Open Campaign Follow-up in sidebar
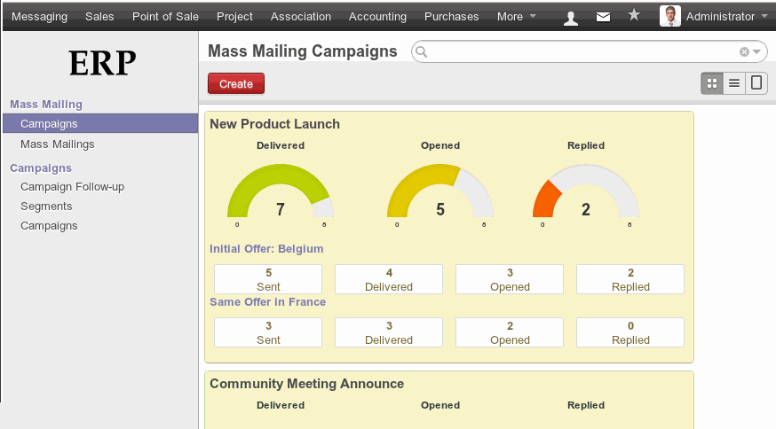 click(72, 187)
